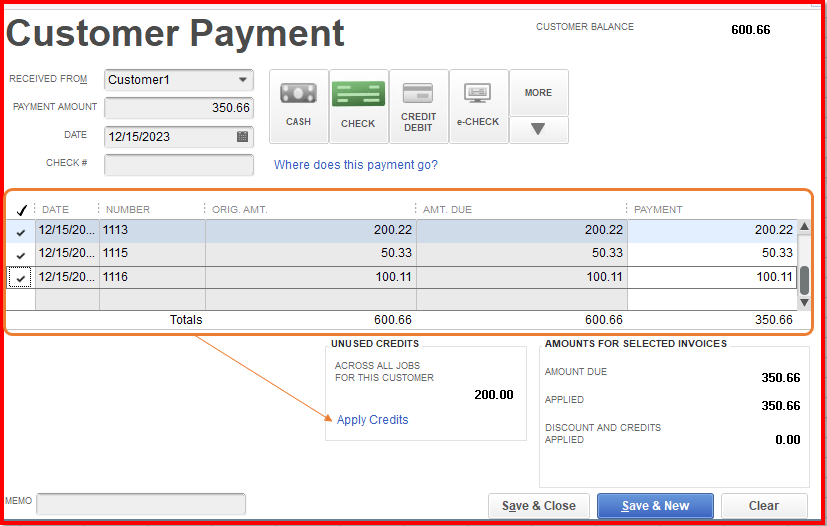Select the e-CHECK payment method
The image size is (827, 526).
(478, 106)
